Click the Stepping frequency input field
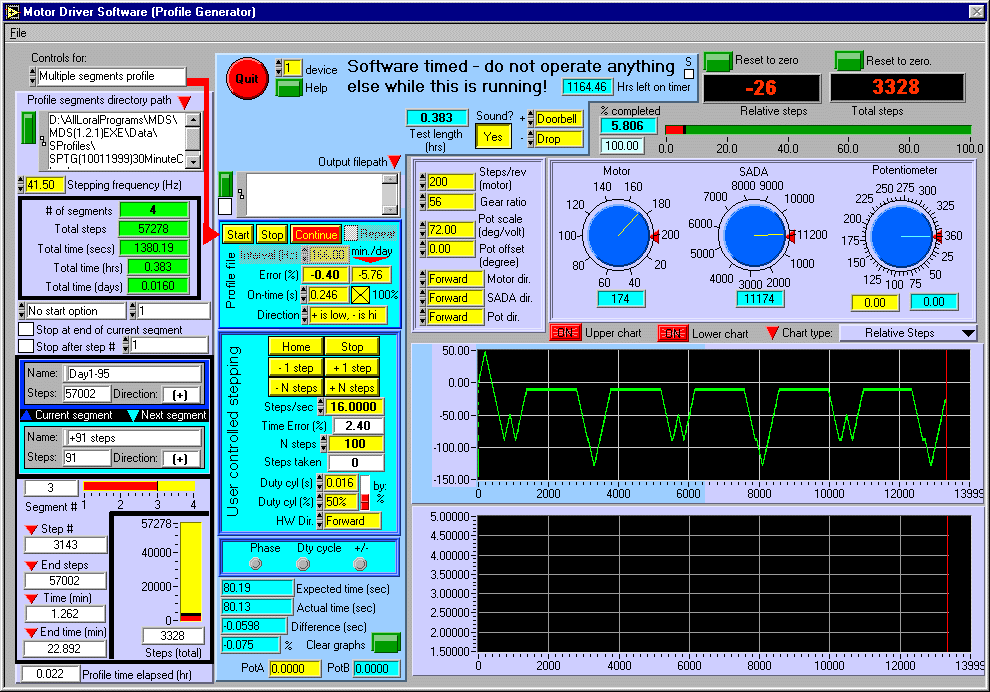Screen dimensions: 990x692 (45, 185)
